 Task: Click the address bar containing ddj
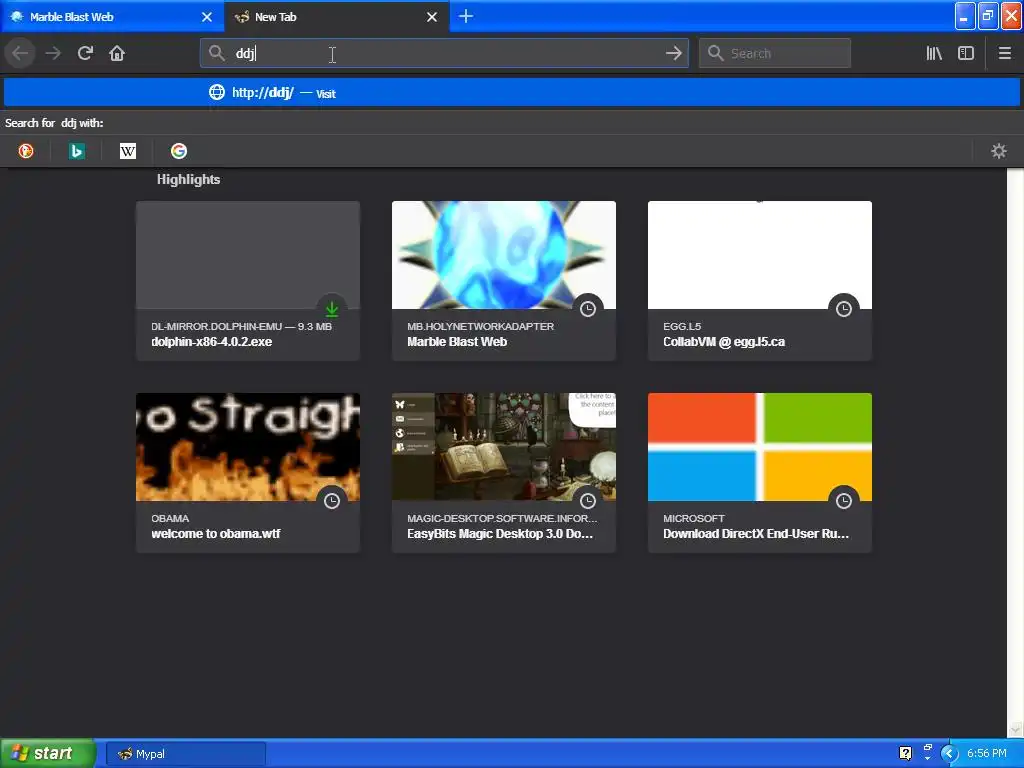click(x=444, y=53)
